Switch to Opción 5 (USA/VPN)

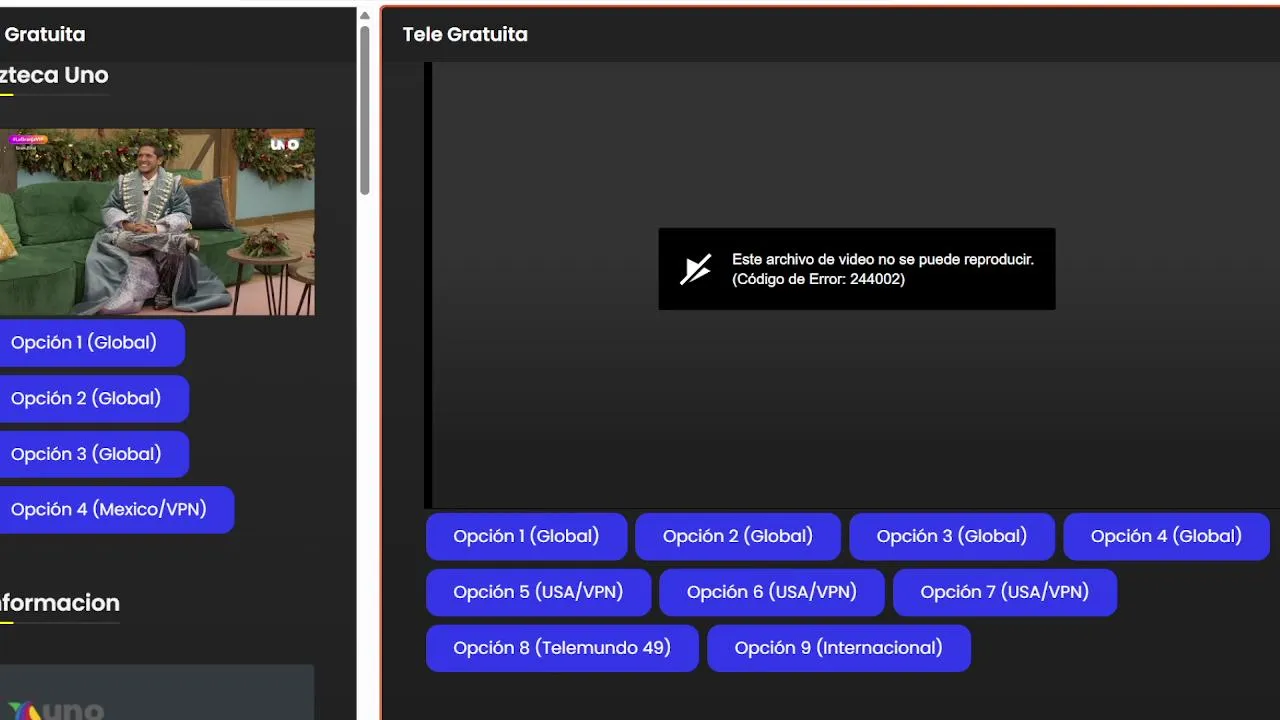click(538, 593)
